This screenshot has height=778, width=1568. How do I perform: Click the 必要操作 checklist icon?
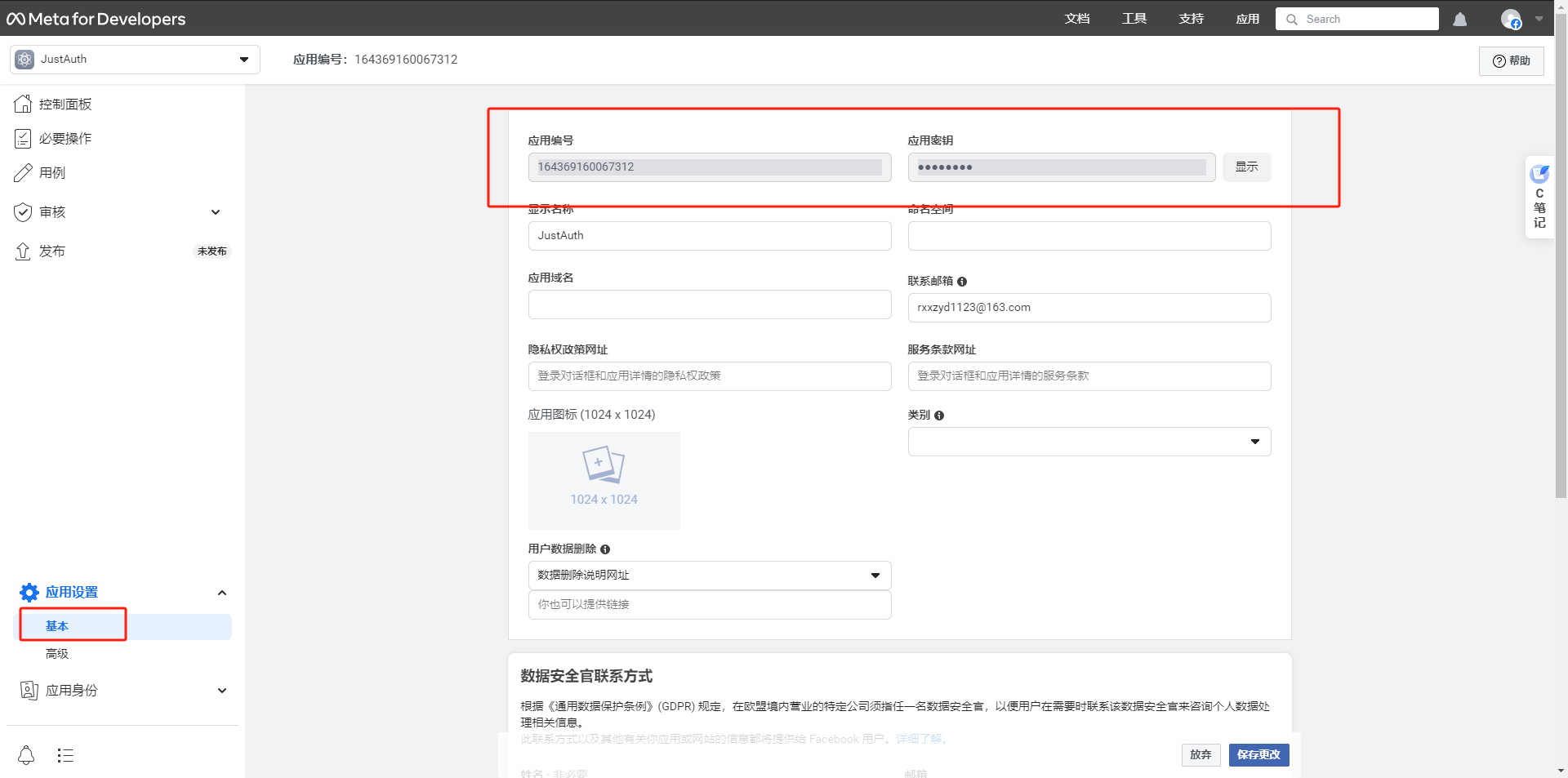(x=23, y=138)
